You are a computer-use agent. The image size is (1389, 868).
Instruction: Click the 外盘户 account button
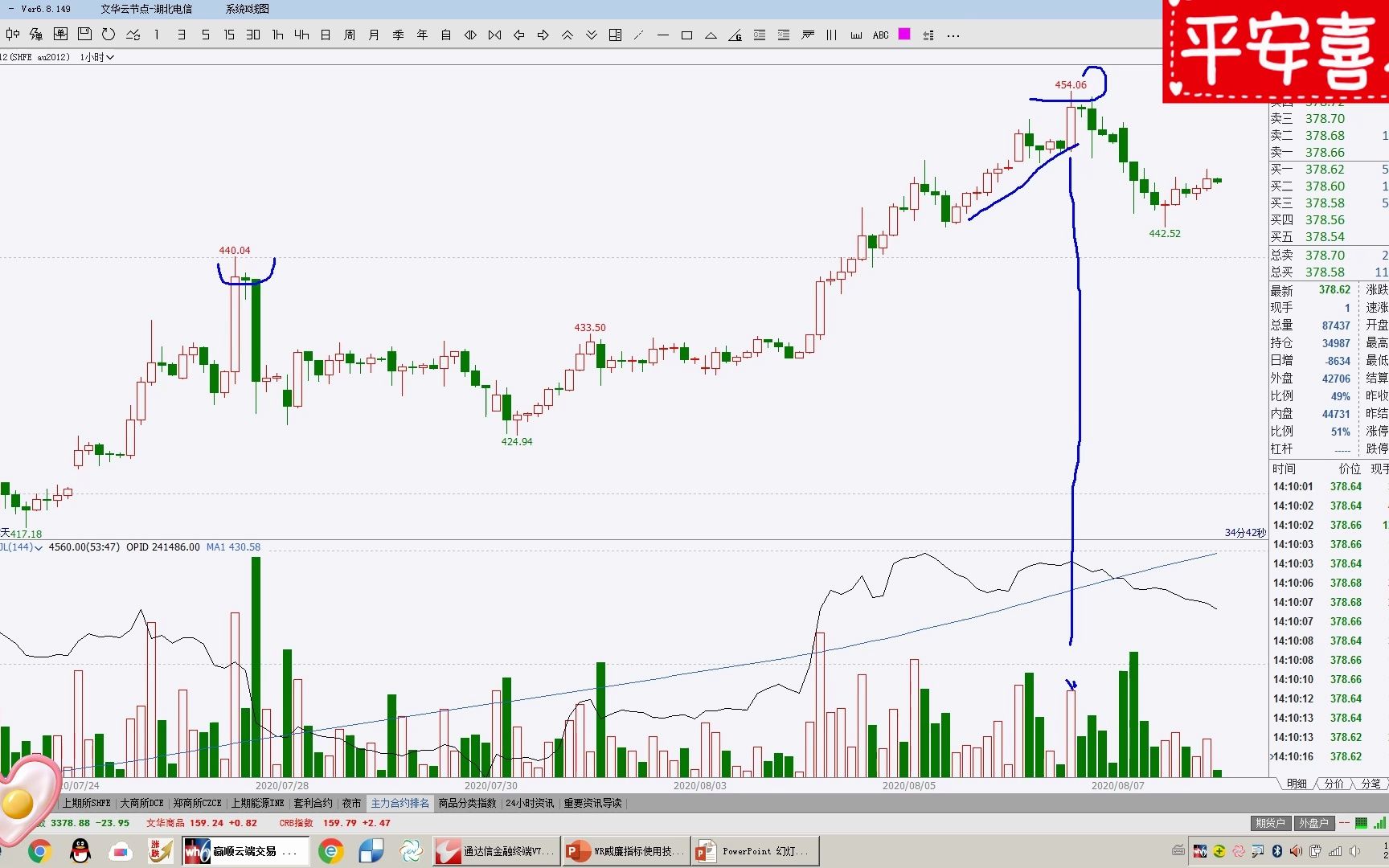point(1313,823)
